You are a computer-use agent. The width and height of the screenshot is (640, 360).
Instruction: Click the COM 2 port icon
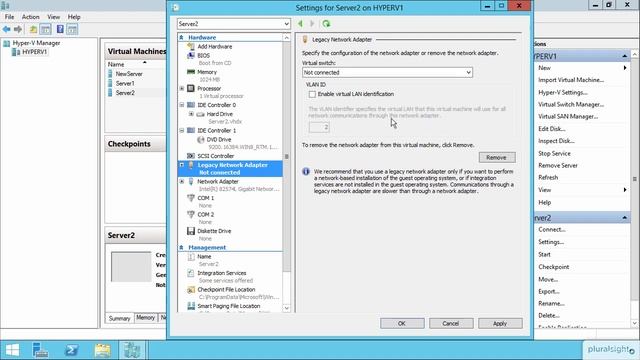pos(191,214)
